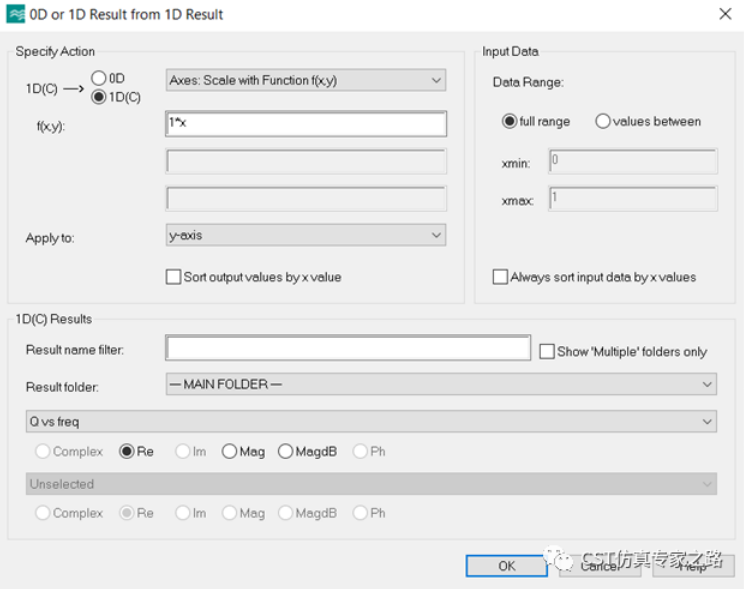Click the f(x,y) field containing 1*x
The width and height of the screenshot is (744, 589).
(x=306, y=123)
